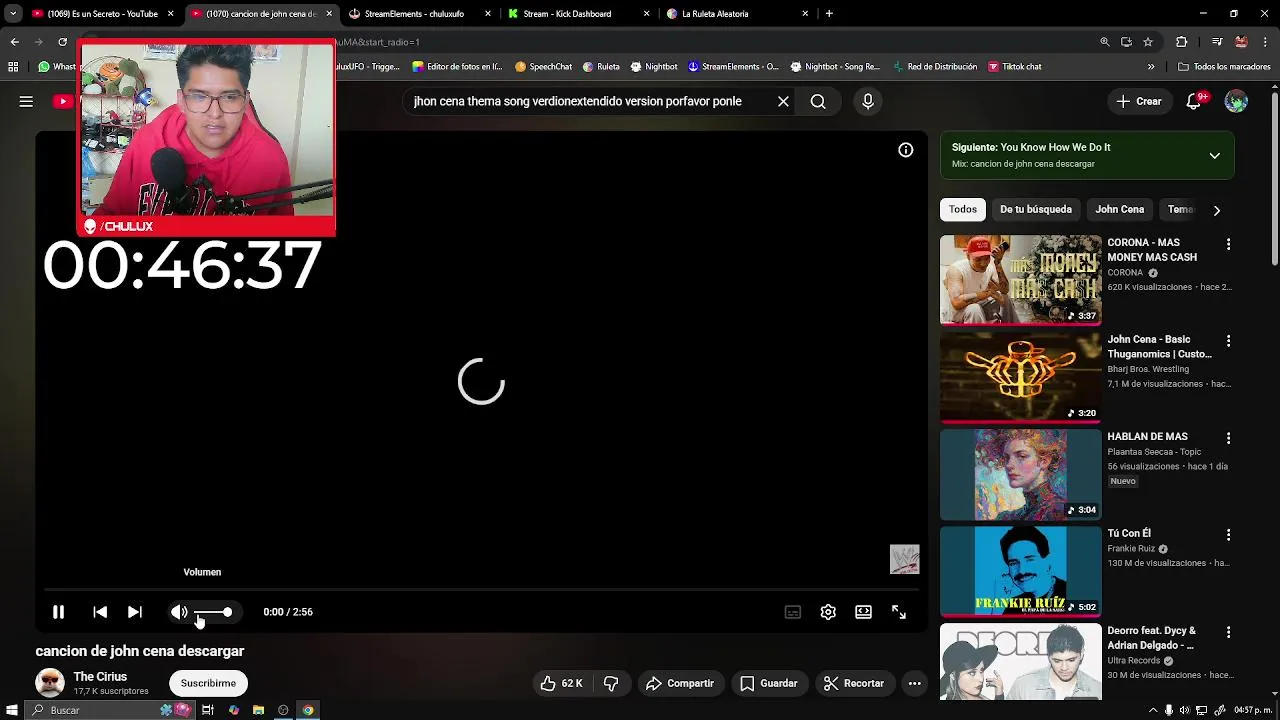The image size is (1280, 720).
Task: Open tab search dropdown arrow
Action: pos(13,14)
